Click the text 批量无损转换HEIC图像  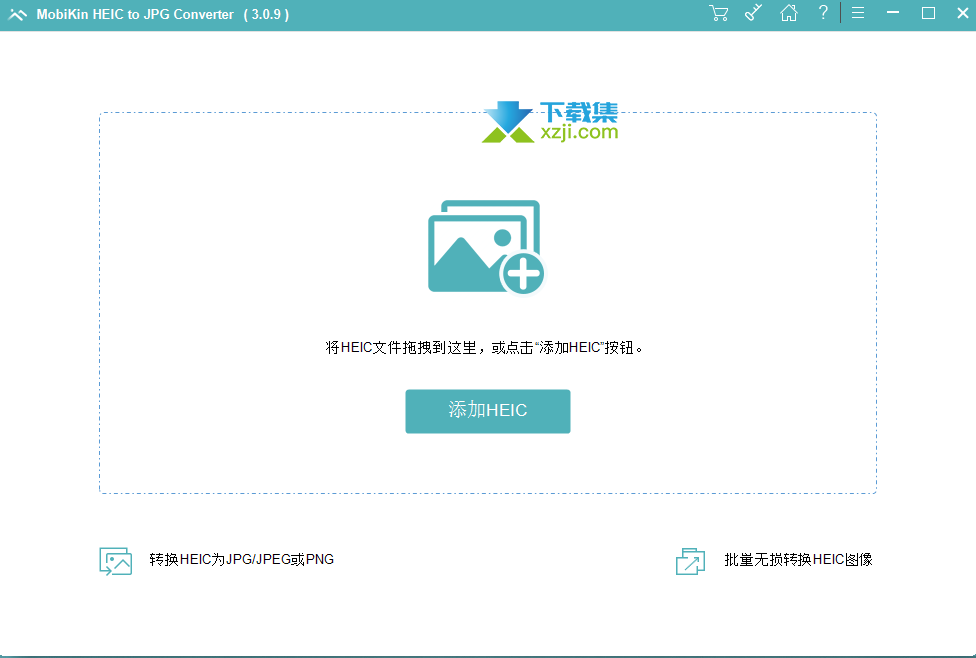pyautogui.click(x=798, y=560)
